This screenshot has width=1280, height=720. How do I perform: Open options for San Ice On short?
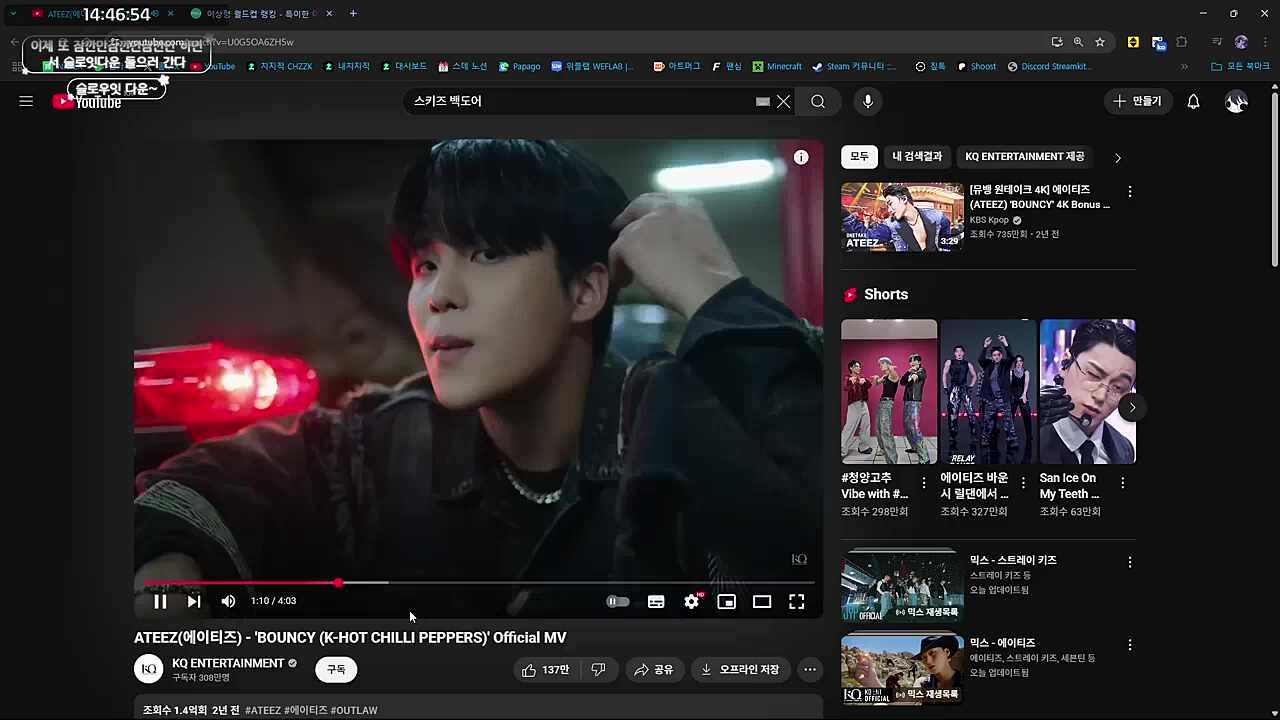[1122, 483]
